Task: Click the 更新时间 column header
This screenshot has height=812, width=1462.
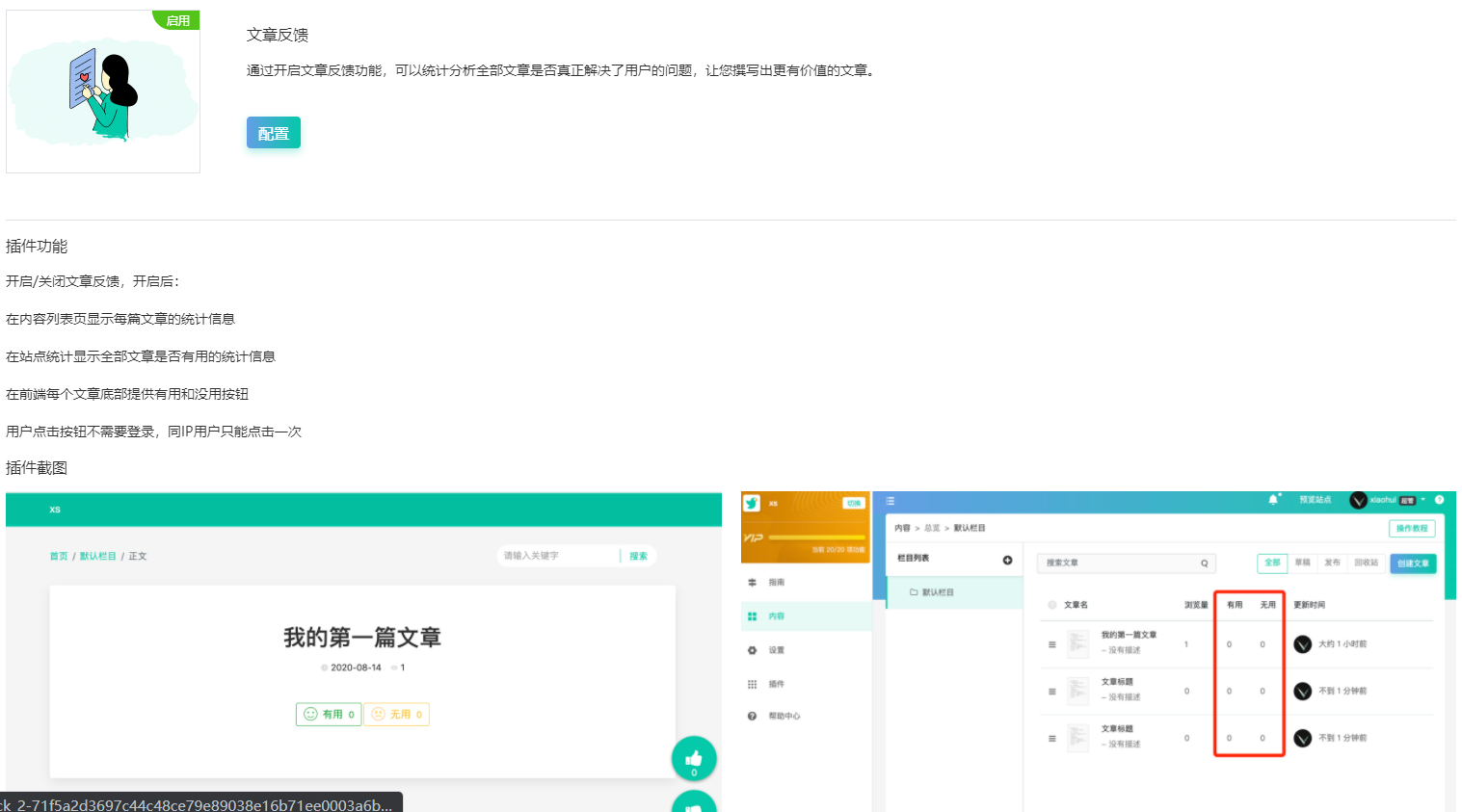Action: tap(1309, 605)
